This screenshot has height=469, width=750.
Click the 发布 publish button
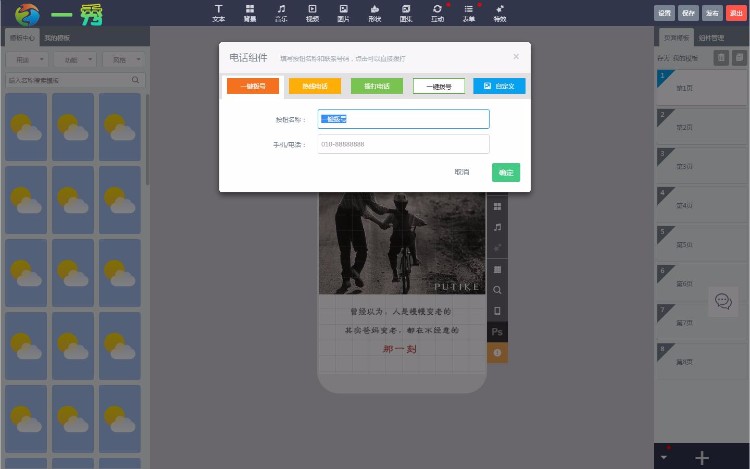click(x=712, y=13)
